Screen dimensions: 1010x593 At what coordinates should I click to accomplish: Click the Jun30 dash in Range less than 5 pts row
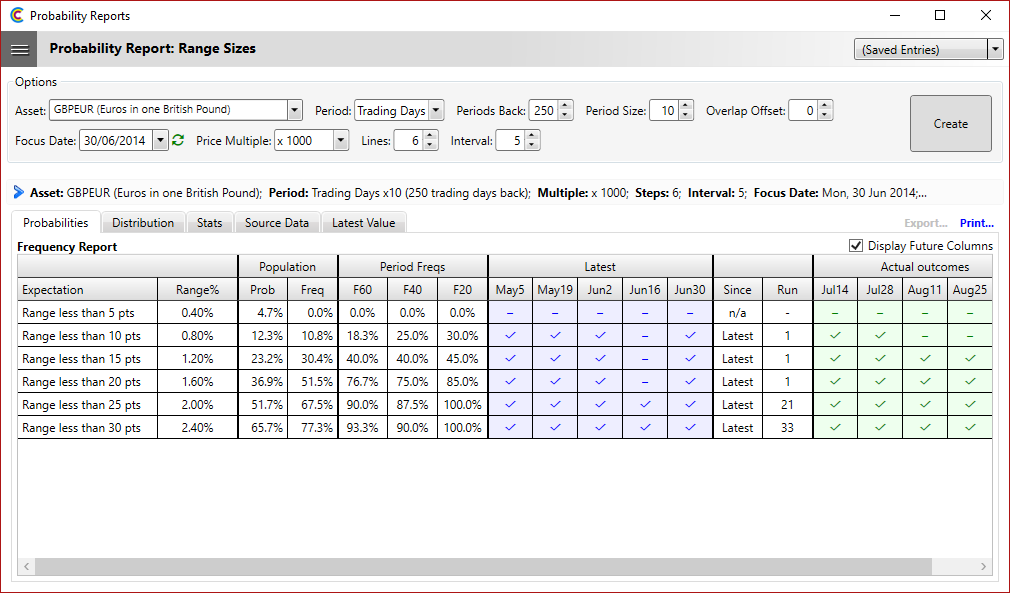click(689, 312)
